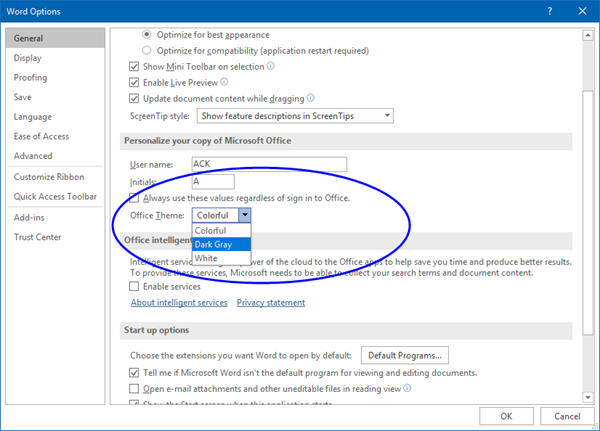Toggle Show Mini Toolbar on selection
600x431 pixels.
click(134, 67)
